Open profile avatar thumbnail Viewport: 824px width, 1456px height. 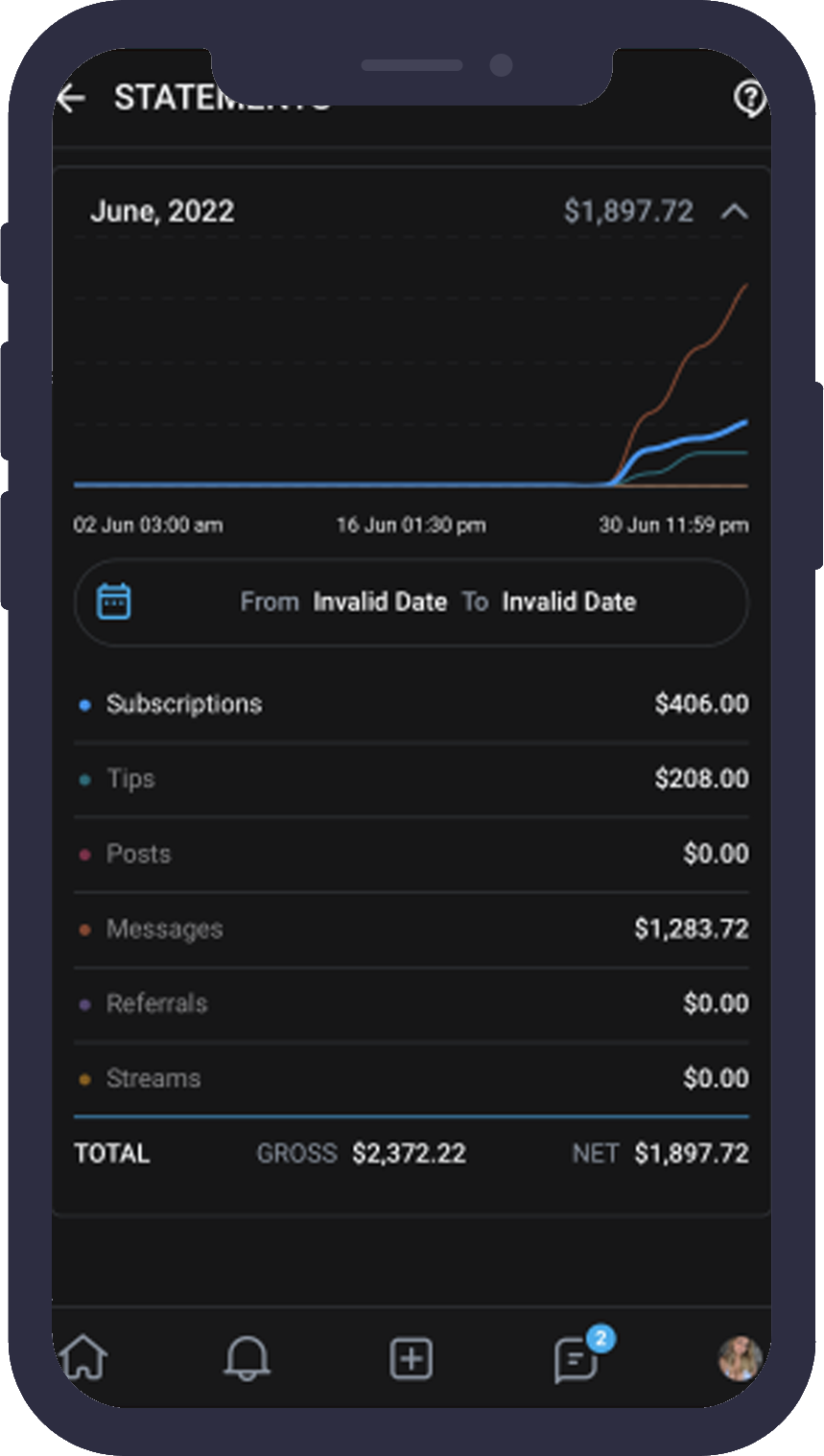[740, 1358]
